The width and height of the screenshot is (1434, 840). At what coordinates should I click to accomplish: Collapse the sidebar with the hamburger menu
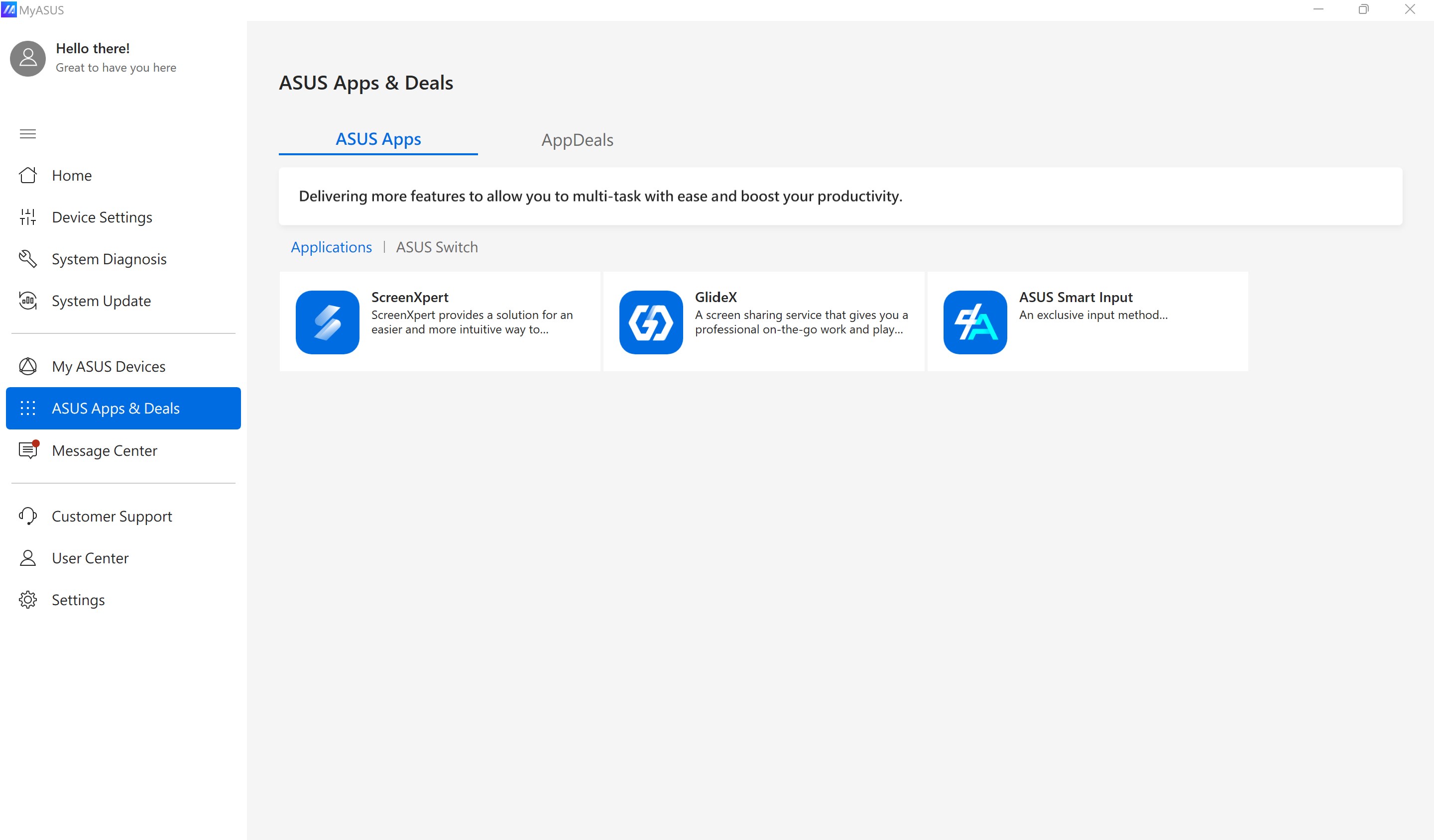pos(28,134)
